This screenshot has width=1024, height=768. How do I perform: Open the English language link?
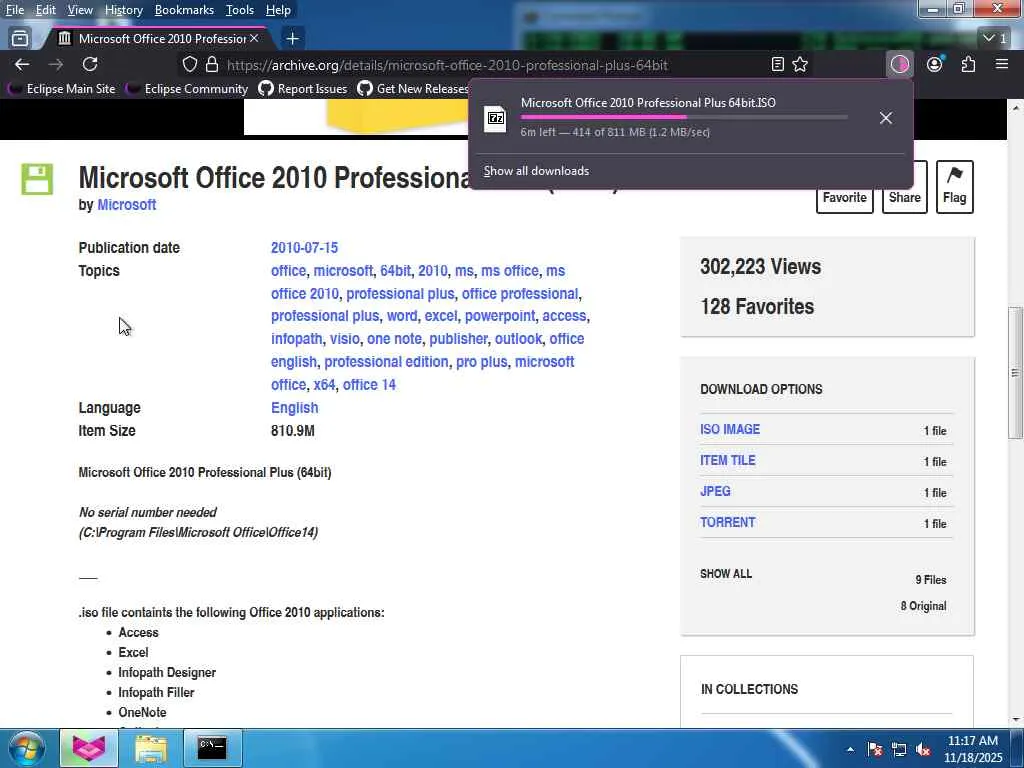pos(295,408)
